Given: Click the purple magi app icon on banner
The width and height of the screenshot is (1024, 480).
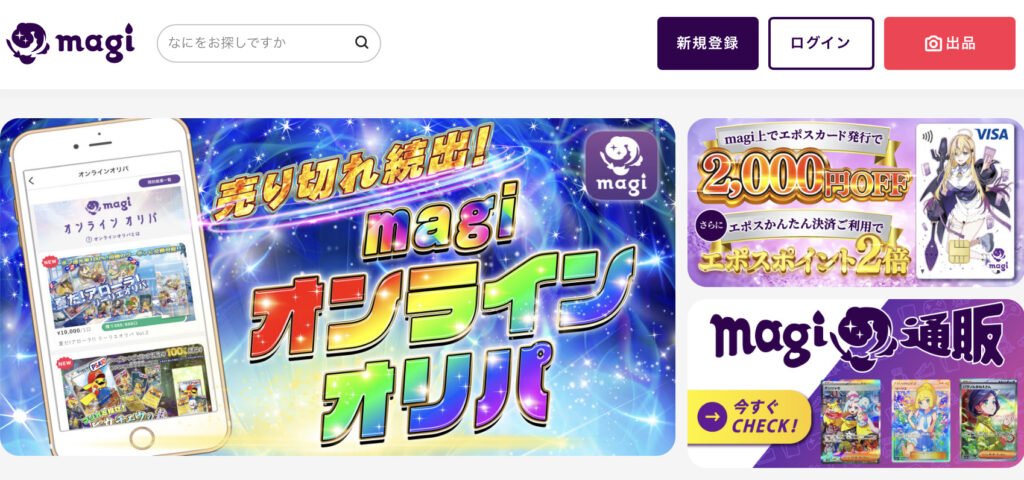Looking at the screenshot, I should [621, 165].
